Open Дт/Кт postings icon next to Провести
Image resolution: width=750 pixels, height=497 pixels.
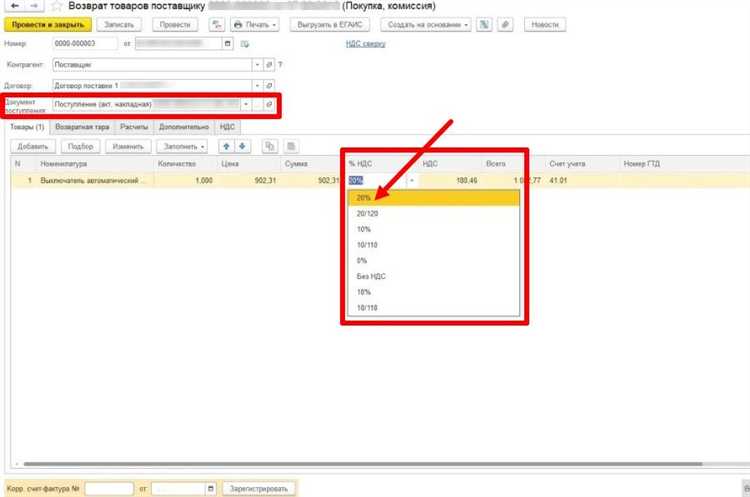(217, 24)
